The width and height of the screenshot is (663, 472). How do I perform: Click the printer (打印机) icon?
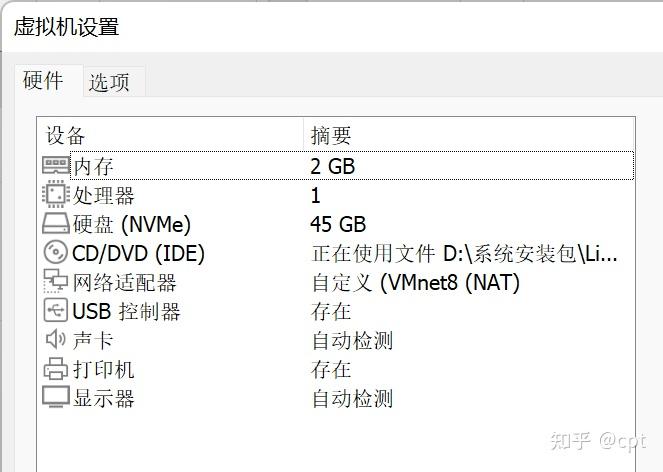click(56, 369)
